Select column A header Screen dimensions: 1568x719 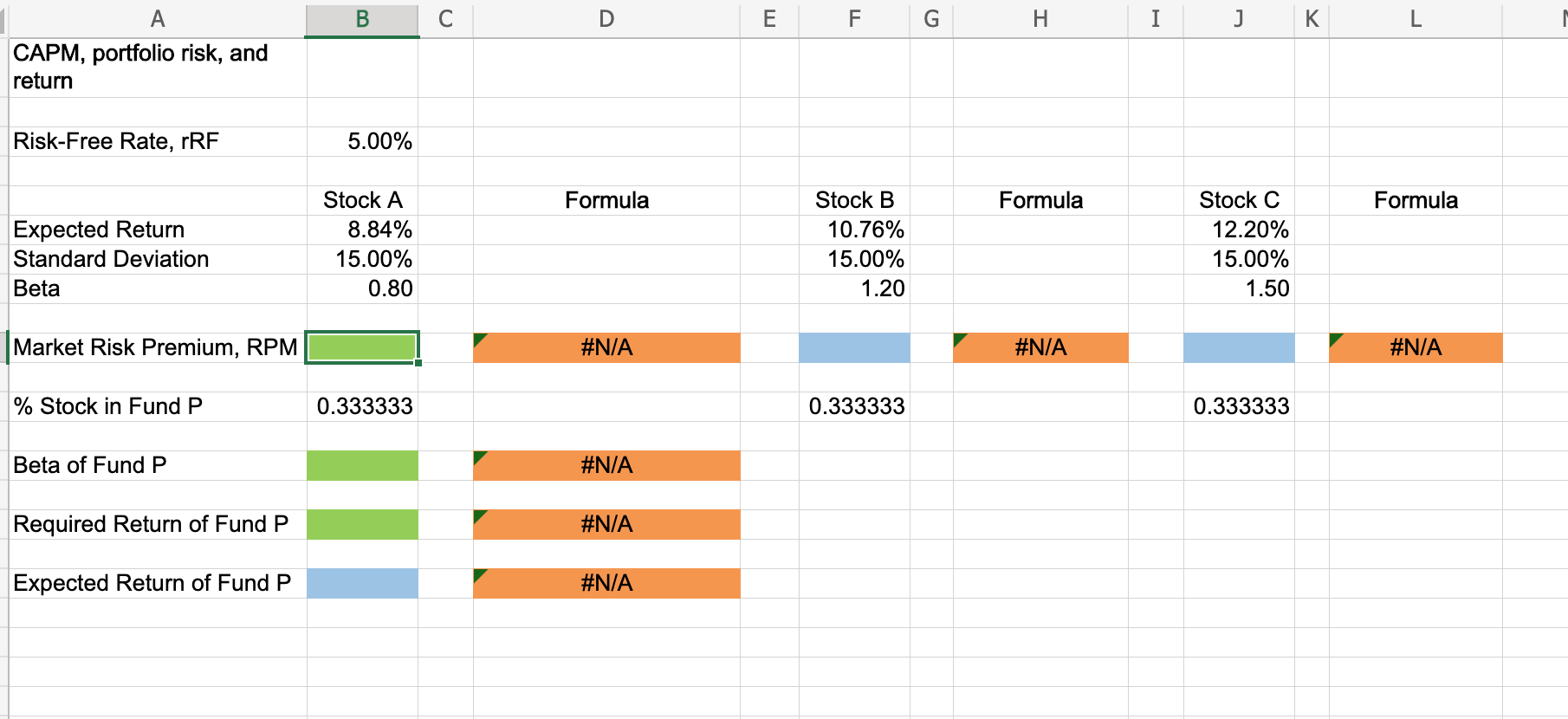158,18
